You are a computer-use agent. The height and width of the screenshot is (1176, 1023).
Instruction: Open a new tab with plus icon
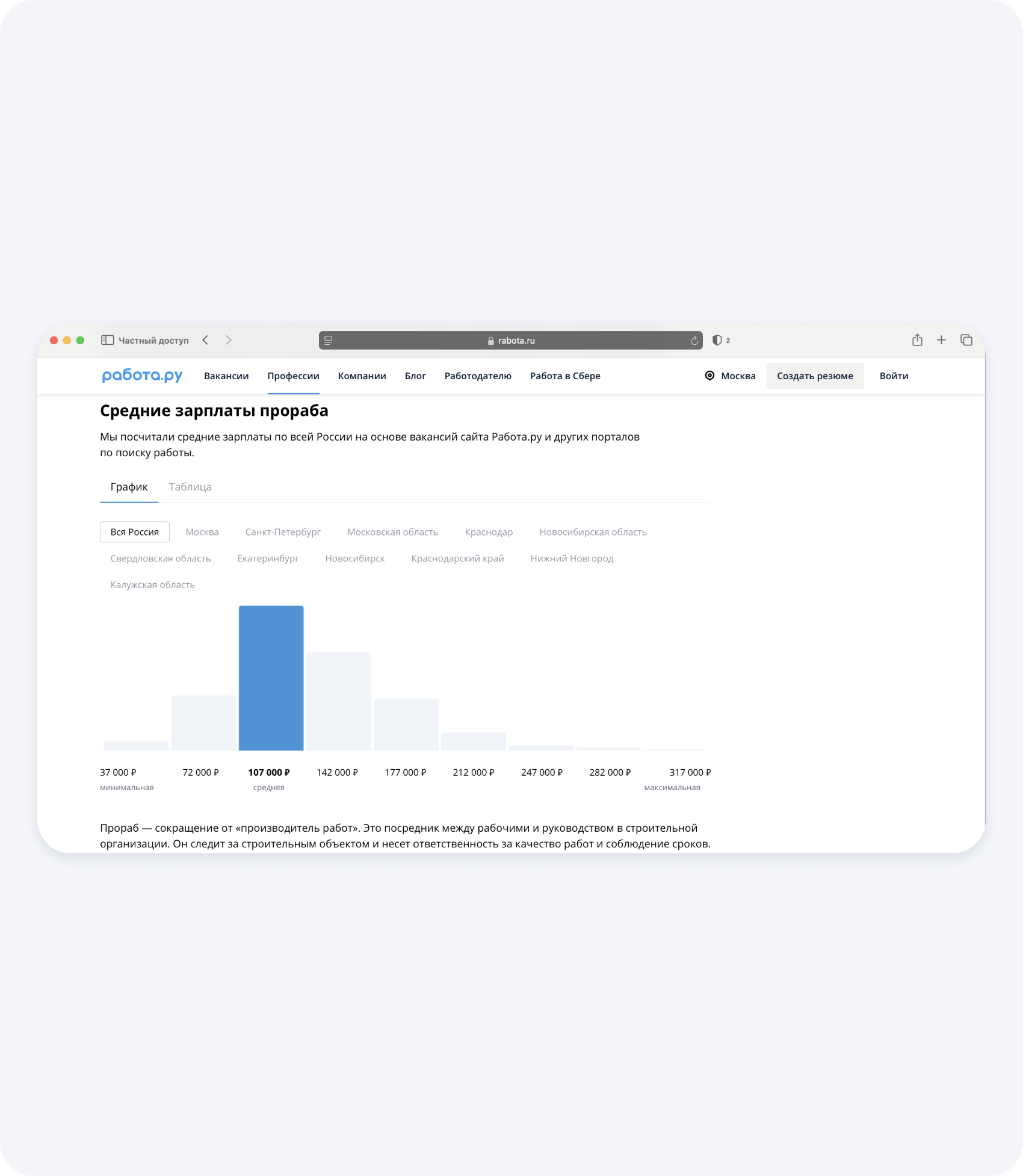(x=941, y=340)
